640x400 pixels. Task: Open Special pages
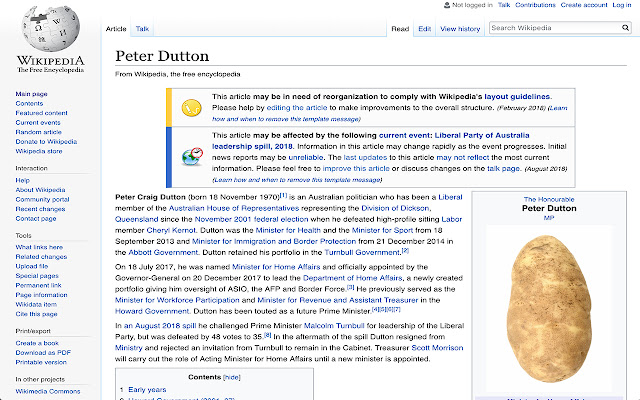pos(37,276)
